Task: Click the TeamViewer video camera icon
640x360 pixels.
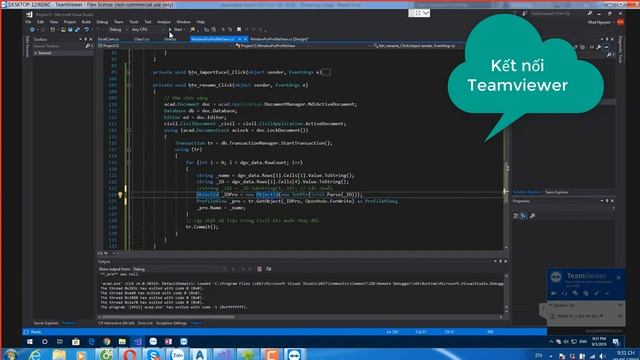Action: pos(554,293)
